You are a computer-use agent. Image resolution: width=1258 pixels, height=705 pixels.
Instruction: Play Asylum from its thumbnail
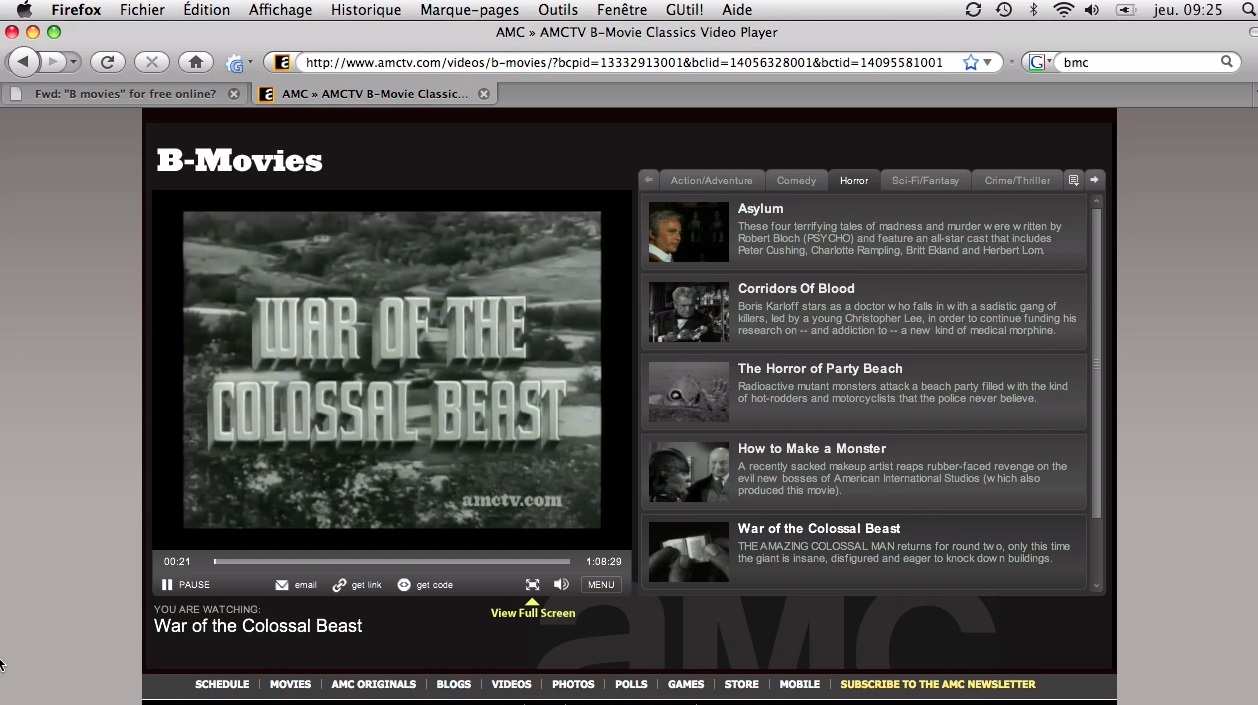[x=689, y=232]
